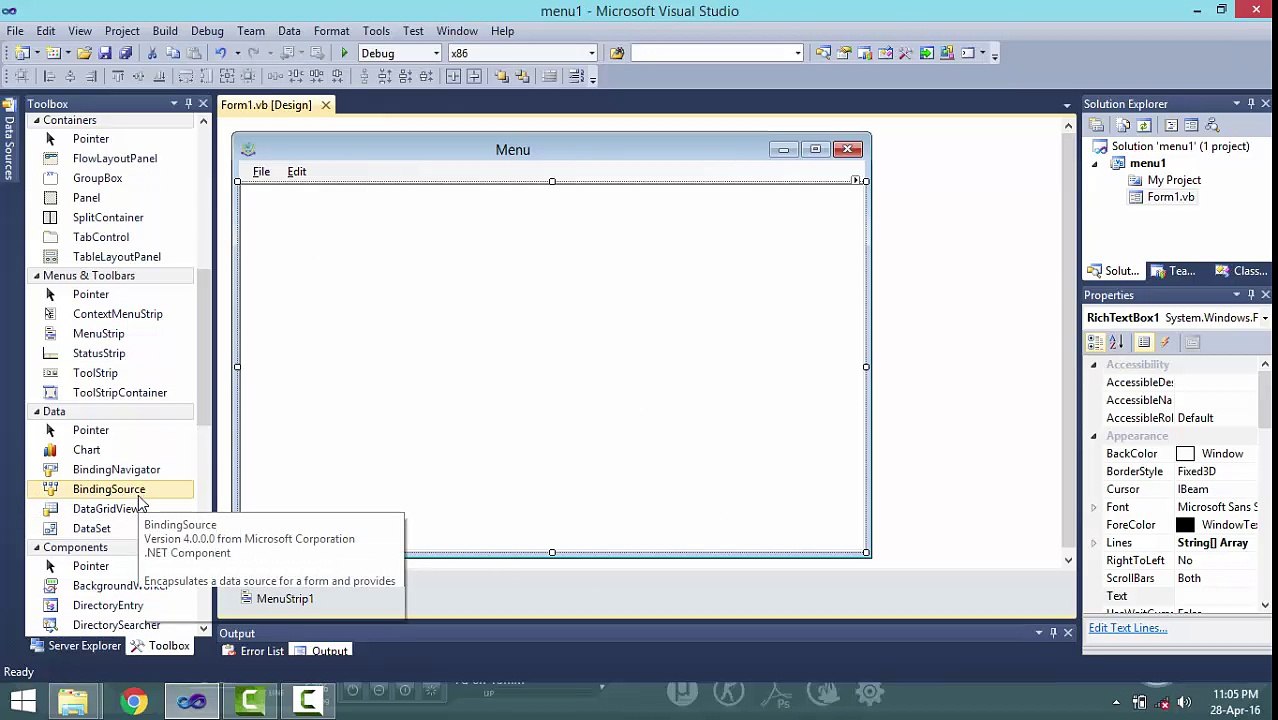
Task: Click the ForeColor black color swatch
Action: pyautogui.click(x=1185, y=525)
